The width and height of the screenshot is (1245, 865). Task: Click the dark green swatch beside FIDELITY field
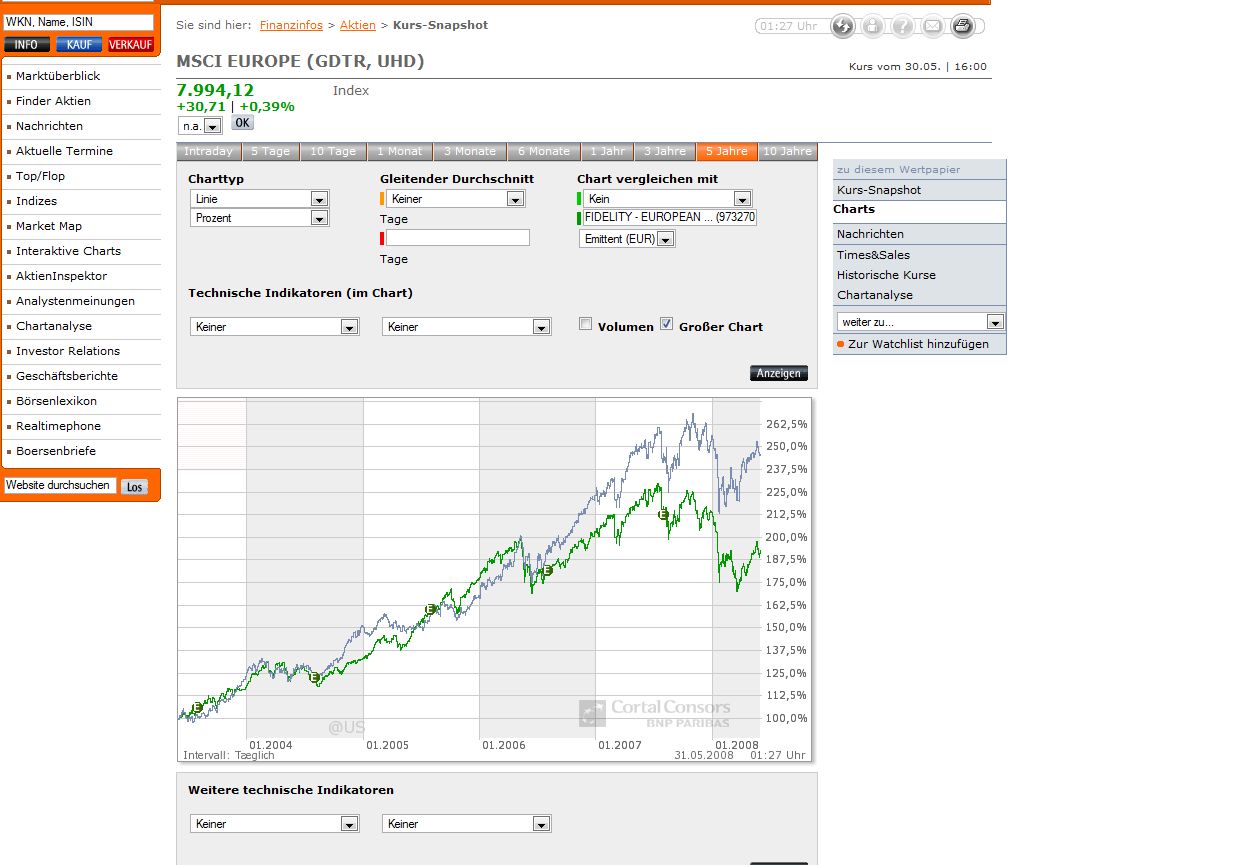point(580,217)
